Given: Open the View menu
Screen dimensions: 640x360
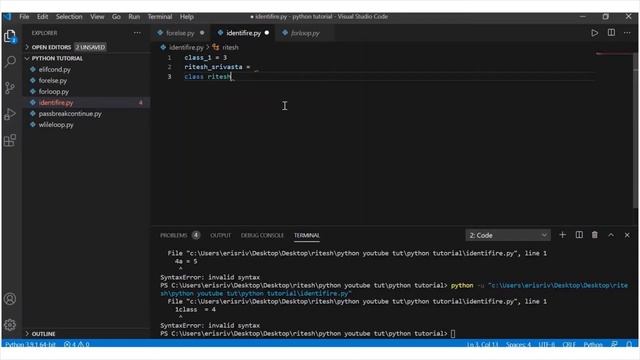Looking at the screenshot, I should pos(97,17).
